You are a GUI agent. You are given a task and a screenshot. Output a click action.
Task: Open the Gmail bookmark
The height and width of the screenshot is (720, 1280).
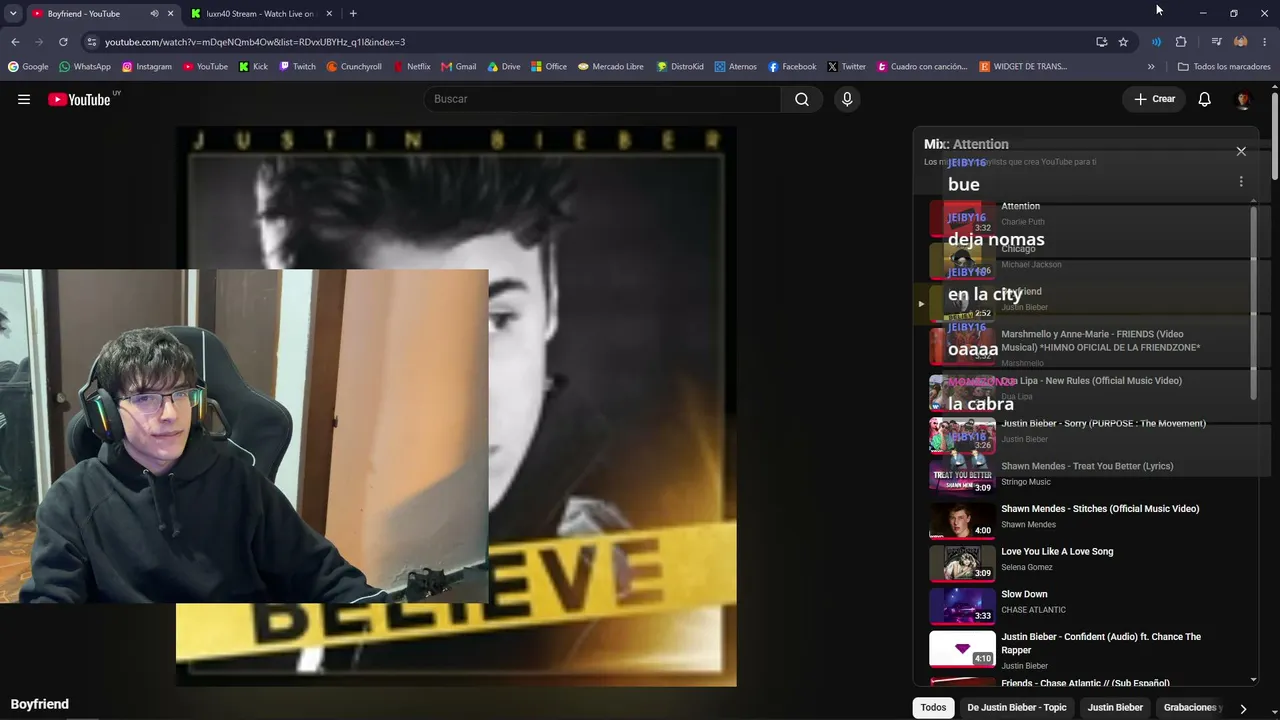pyautogui.click(x=459, y=67)
